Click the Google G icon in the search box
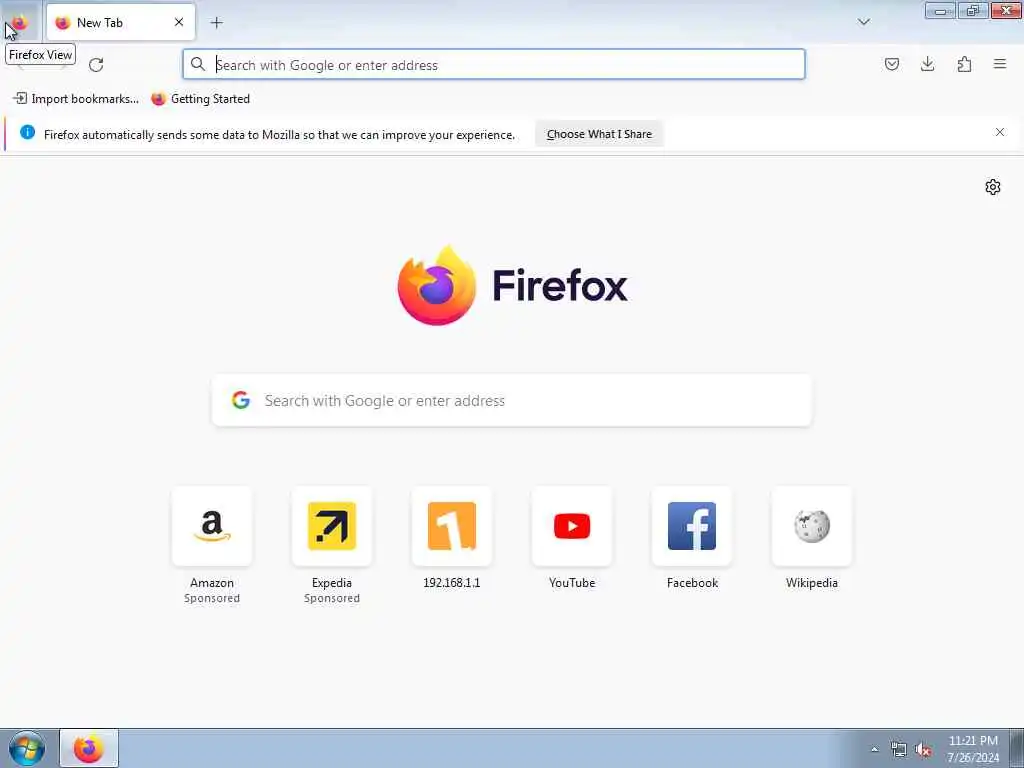1024x768 pixels. point(241,400)
